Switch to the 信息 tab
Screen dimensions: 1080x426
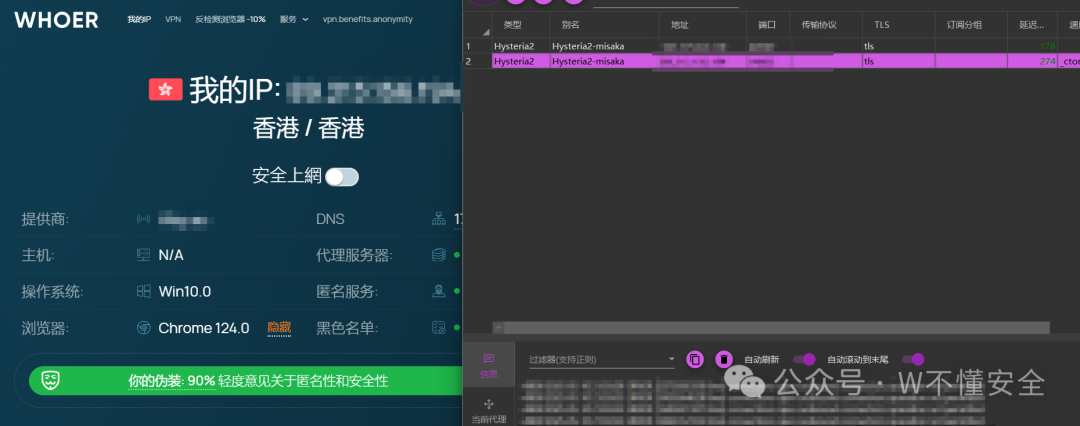pyautogui.click(x=488, y=367)
